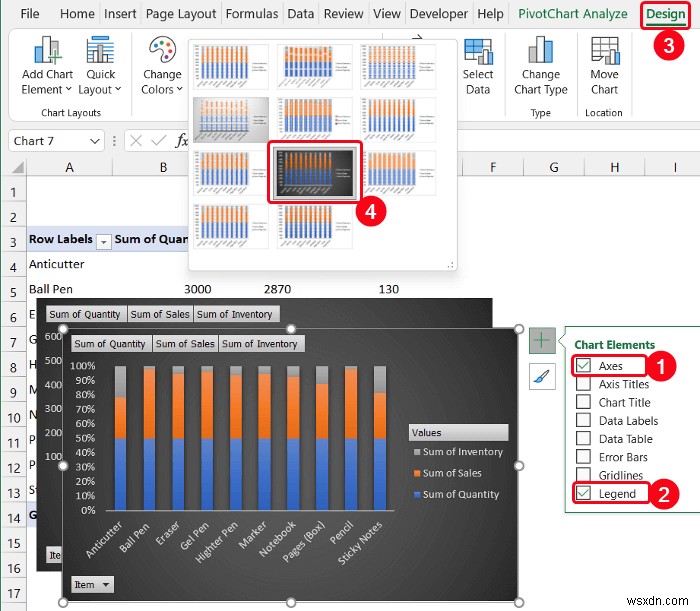Viewport: 700px width, 611px height.
Task: Click the cell containing 130
Action: 388,289
